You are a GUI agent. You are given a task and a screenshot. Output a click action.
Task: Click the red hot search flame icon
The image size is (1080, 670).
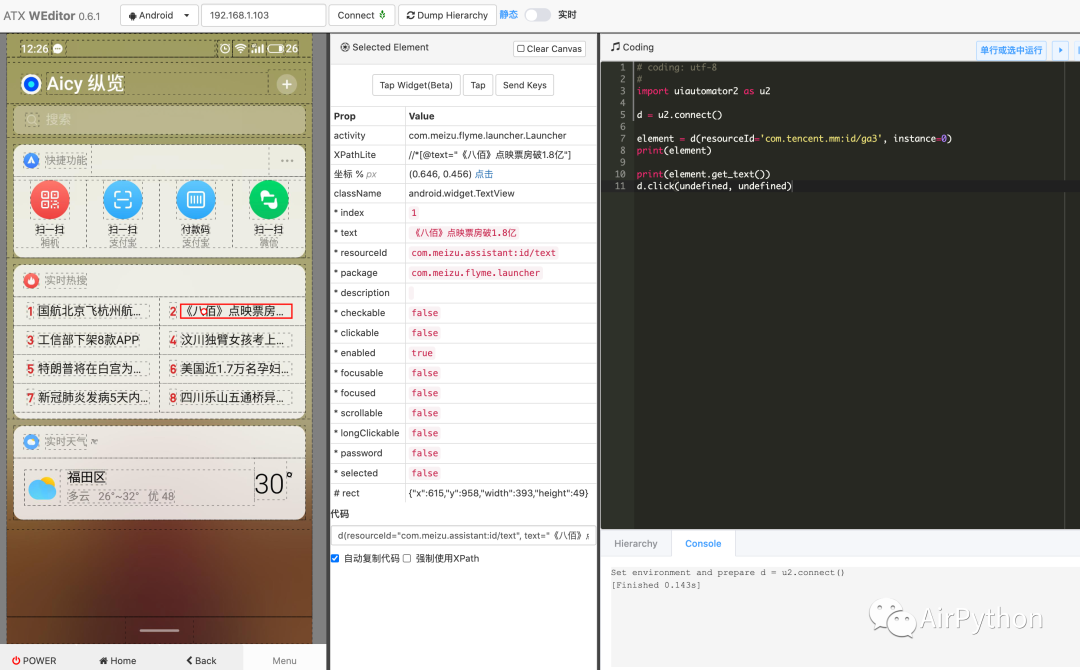click(x=31, y=280)
